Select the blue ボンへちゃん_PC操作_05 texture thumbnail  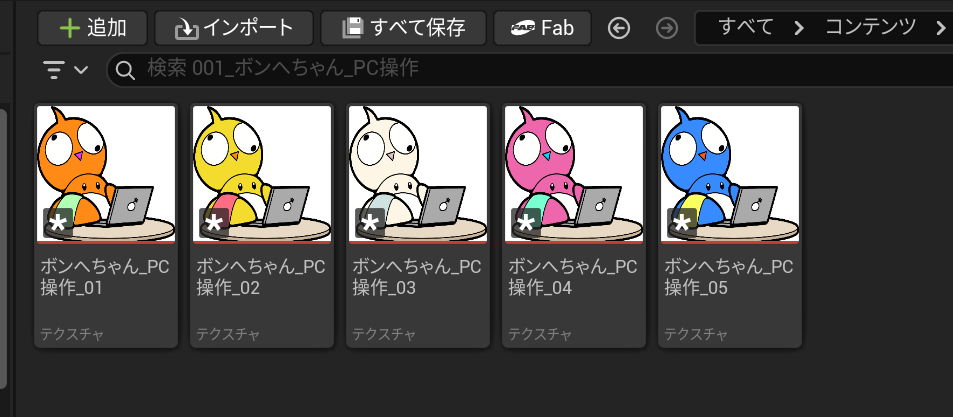729,174
